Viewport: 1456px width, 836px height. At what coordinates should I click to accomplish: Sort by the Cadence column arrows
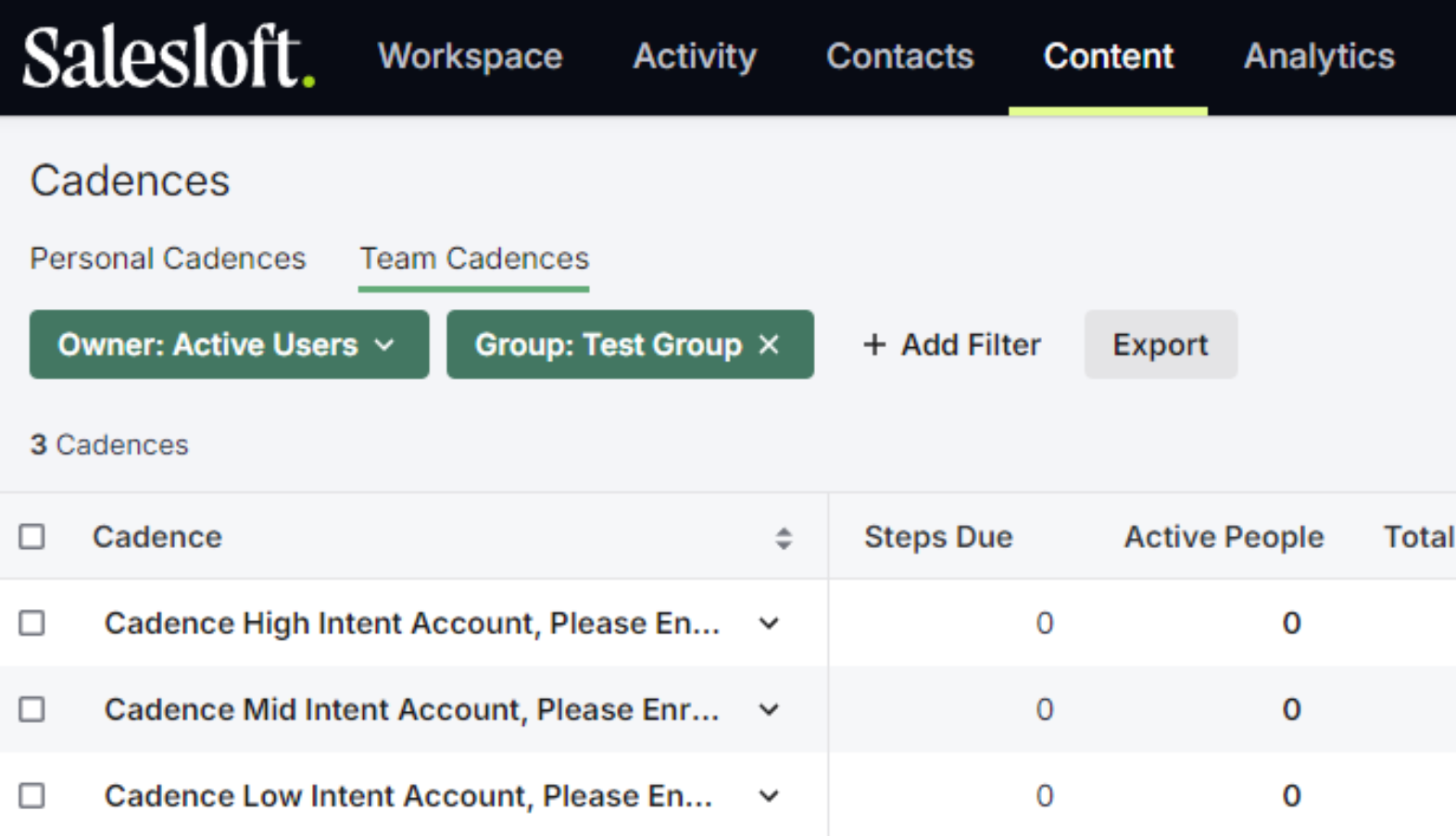[x=784, y=538]
